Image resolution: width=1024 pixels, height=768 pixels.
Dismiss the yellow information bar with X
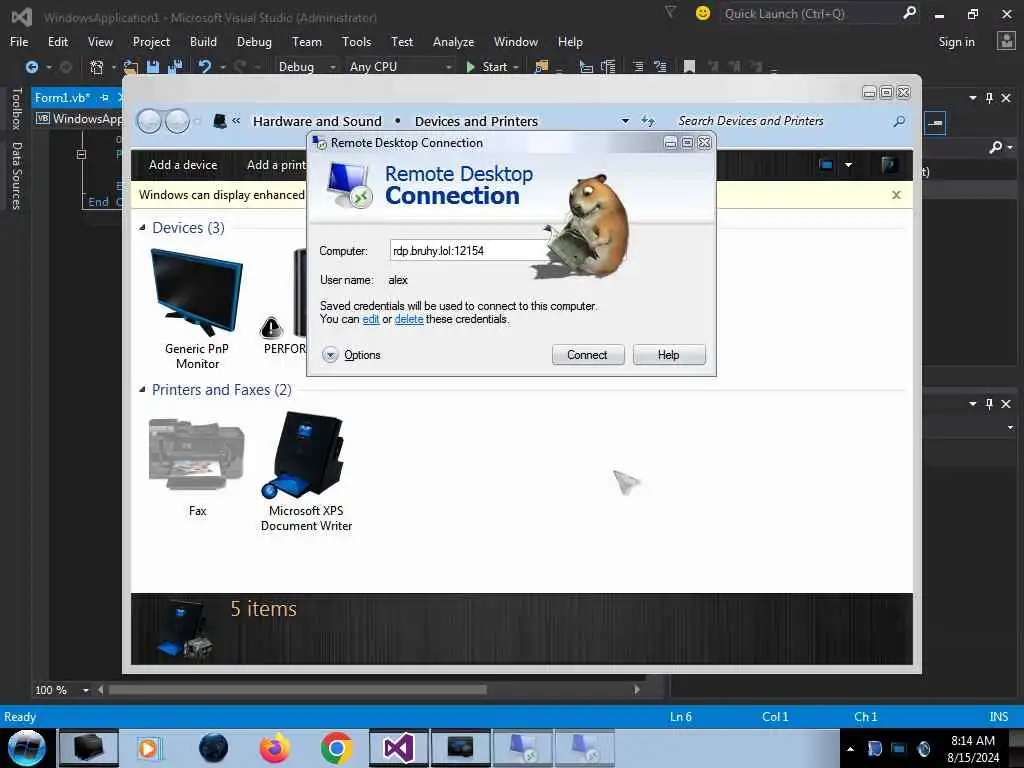coord(896,195)
